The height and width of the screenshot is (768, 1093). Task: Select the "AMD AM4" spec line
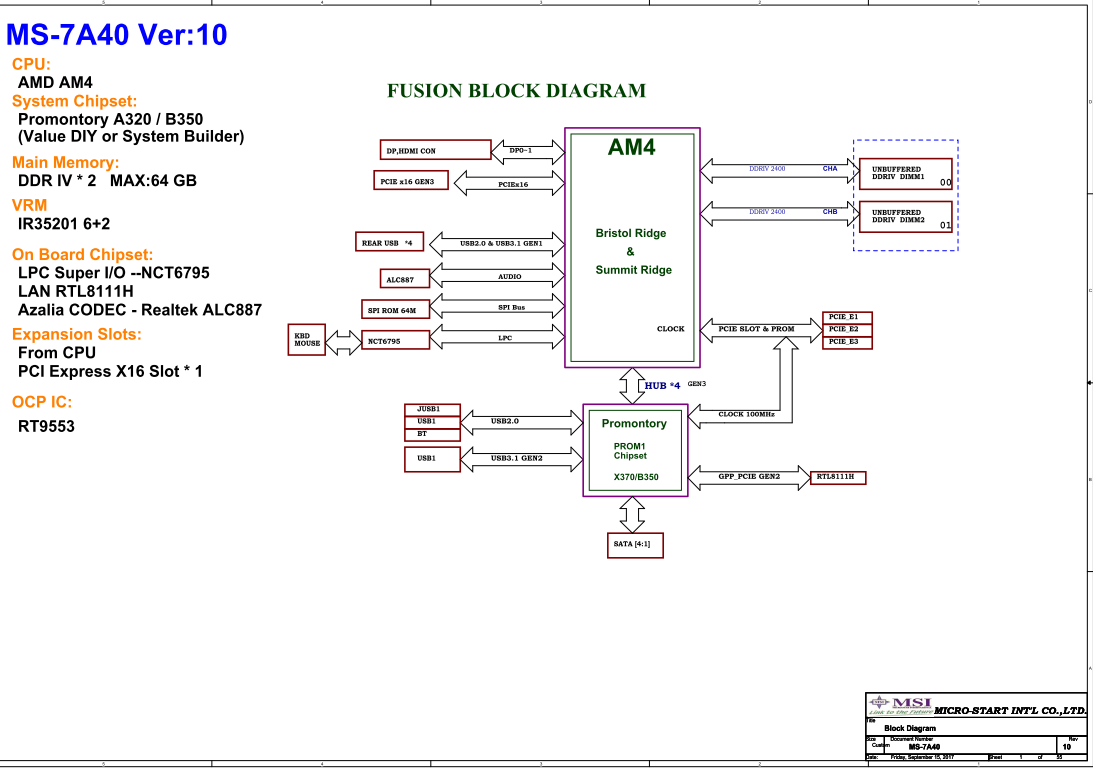[x=55, y=82]
